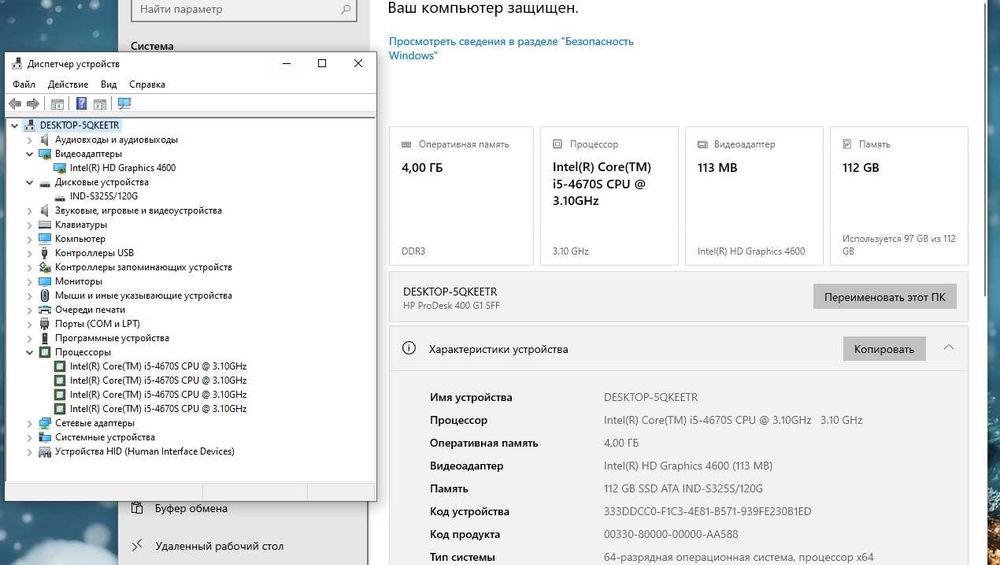
Task: Click device ID 333DDCC0-F1C3-4E81-B571-939FE230B1ED text
Action: pyautogui.click(x=707, y=511)
